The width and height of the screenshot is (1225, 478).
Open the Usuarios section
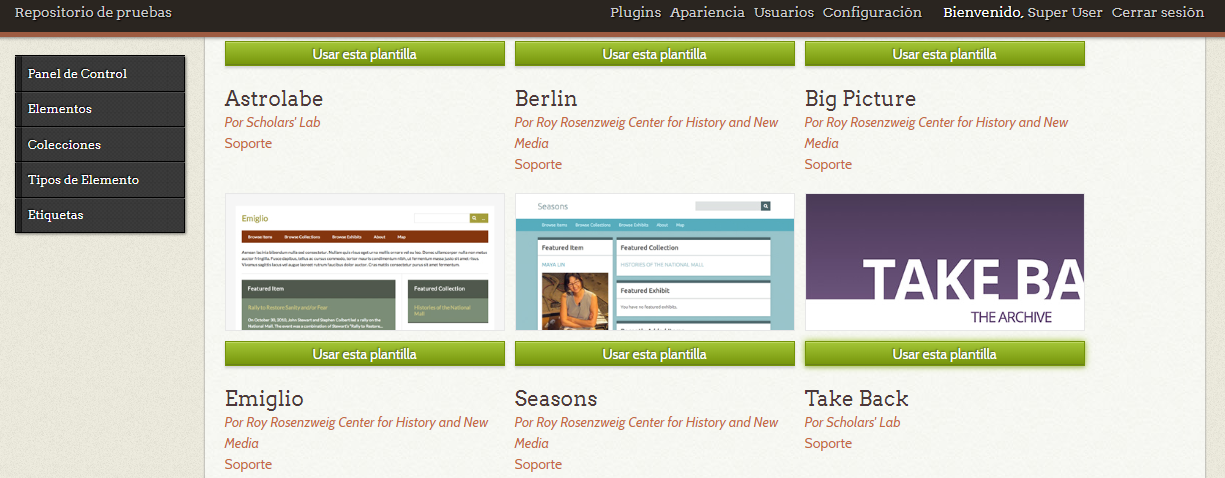[x=783, y=13]
